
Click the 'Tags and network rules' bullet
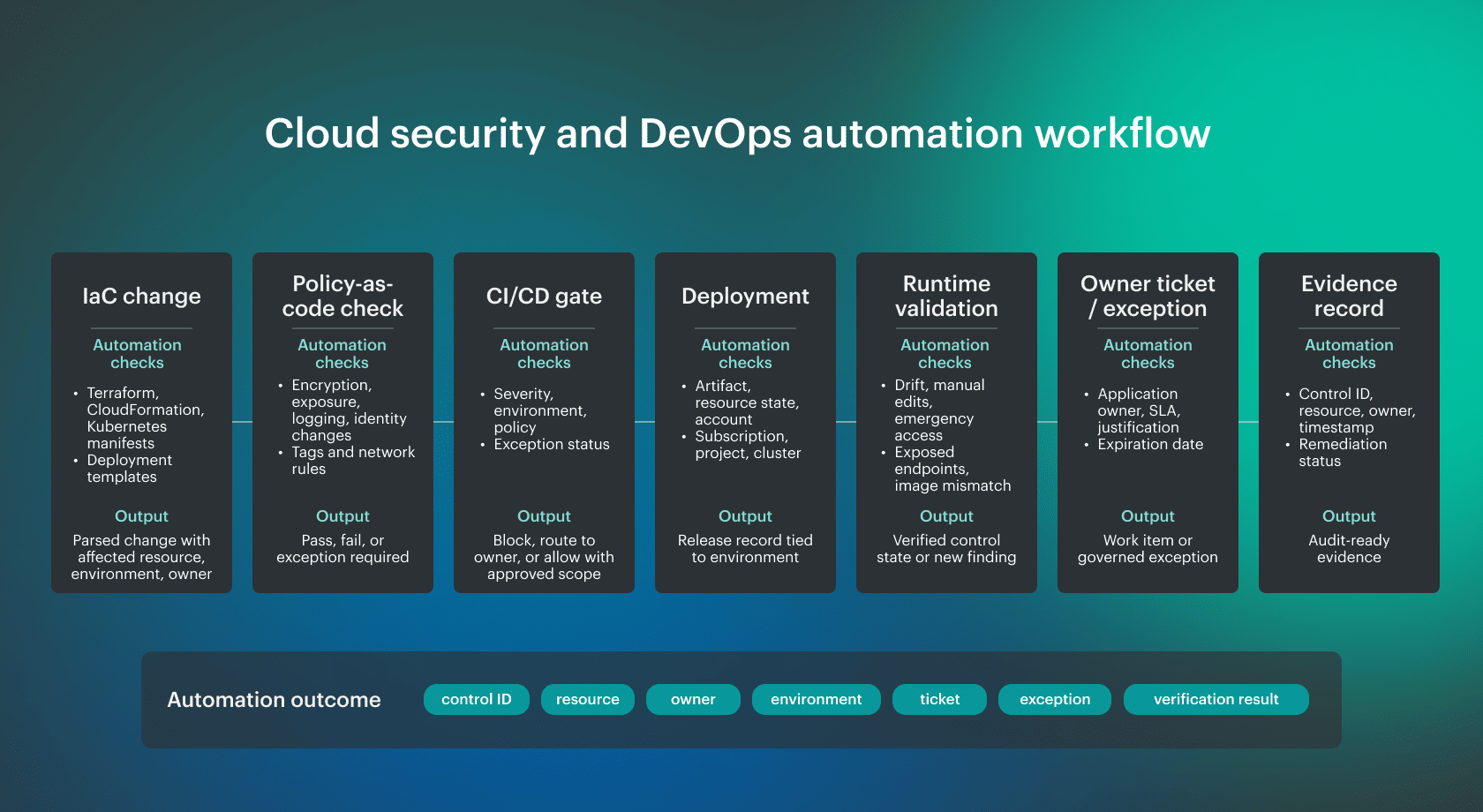tap(348, 461)
